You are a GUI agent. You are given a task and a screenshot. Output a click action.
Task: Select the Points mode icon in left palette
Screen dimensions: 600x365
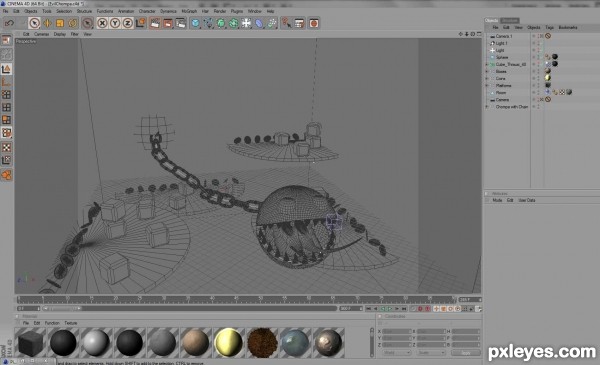point(6,95)
